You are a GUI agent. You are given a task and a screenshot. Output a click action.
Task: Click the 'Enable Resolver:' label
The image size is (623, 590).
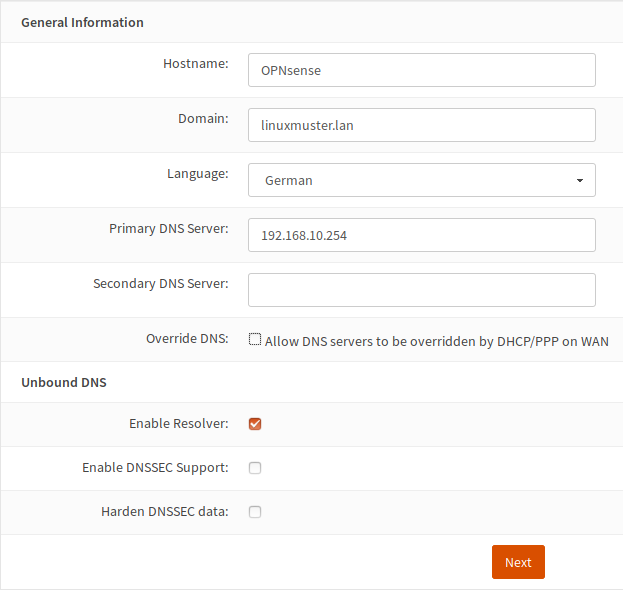(179, 424)
